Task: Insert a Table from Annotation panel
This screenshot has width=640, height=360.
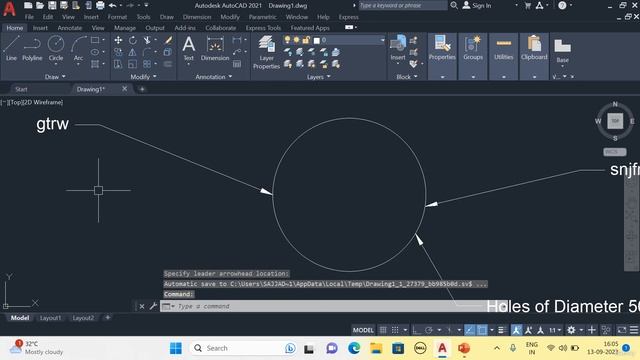Action: tap(237, 64)
